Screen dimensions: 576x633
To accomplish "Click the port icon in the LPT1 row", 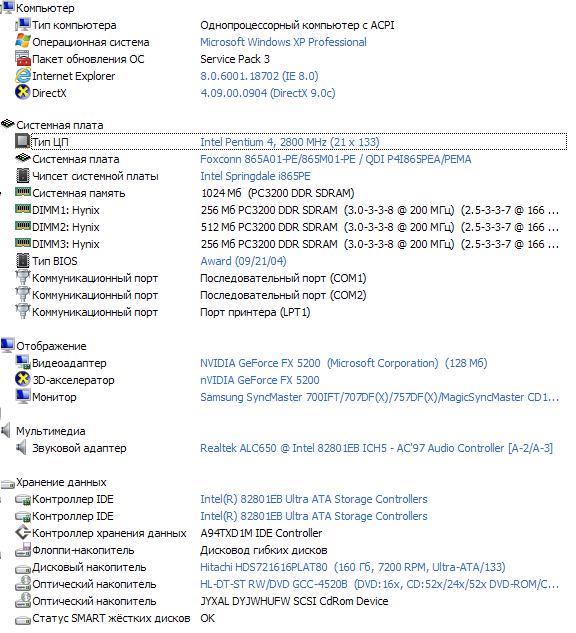I will point(23,311).
